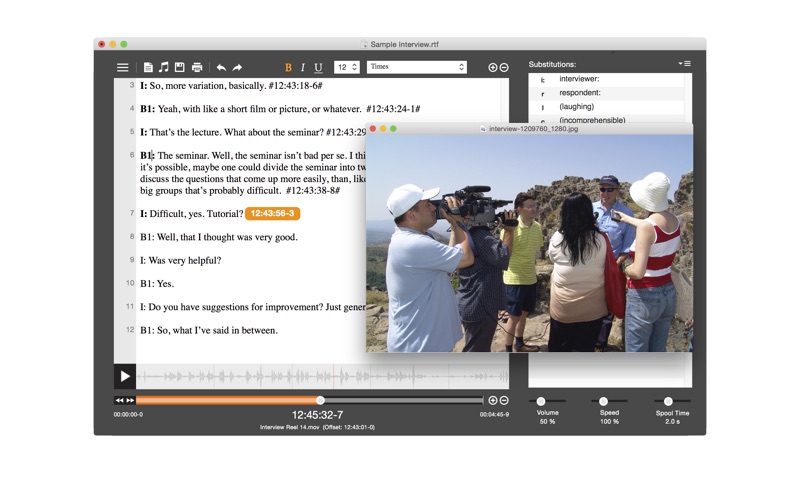The image size is (800, 500).
Task: Click the current timecode 12:45:32-7
Action: [x=317, y=415]
